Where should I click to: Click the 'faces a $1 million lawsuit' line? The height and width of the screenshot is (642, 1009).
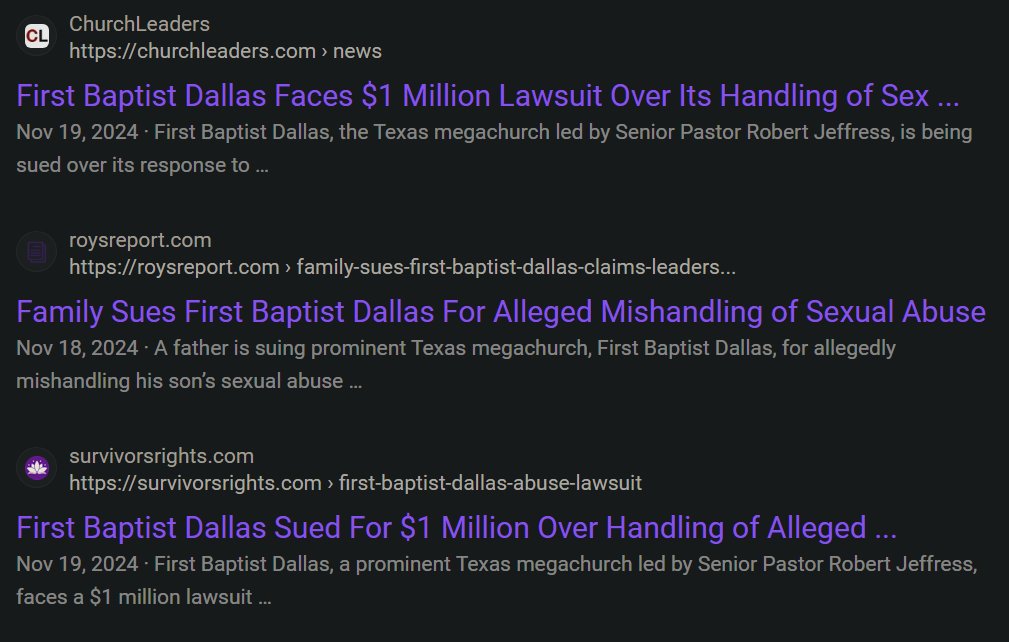(x=143, y=598)
